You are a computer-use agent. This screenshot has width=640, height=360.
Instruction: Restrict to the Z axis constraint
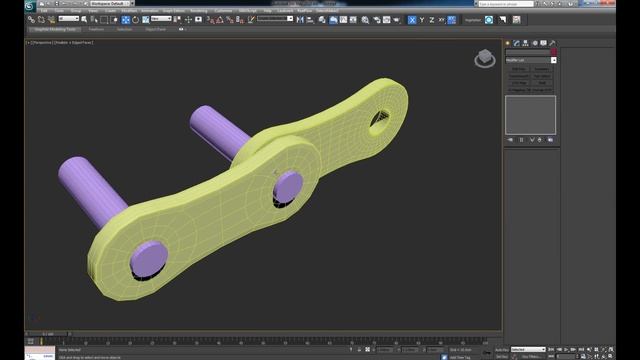[x=431, y=20]
